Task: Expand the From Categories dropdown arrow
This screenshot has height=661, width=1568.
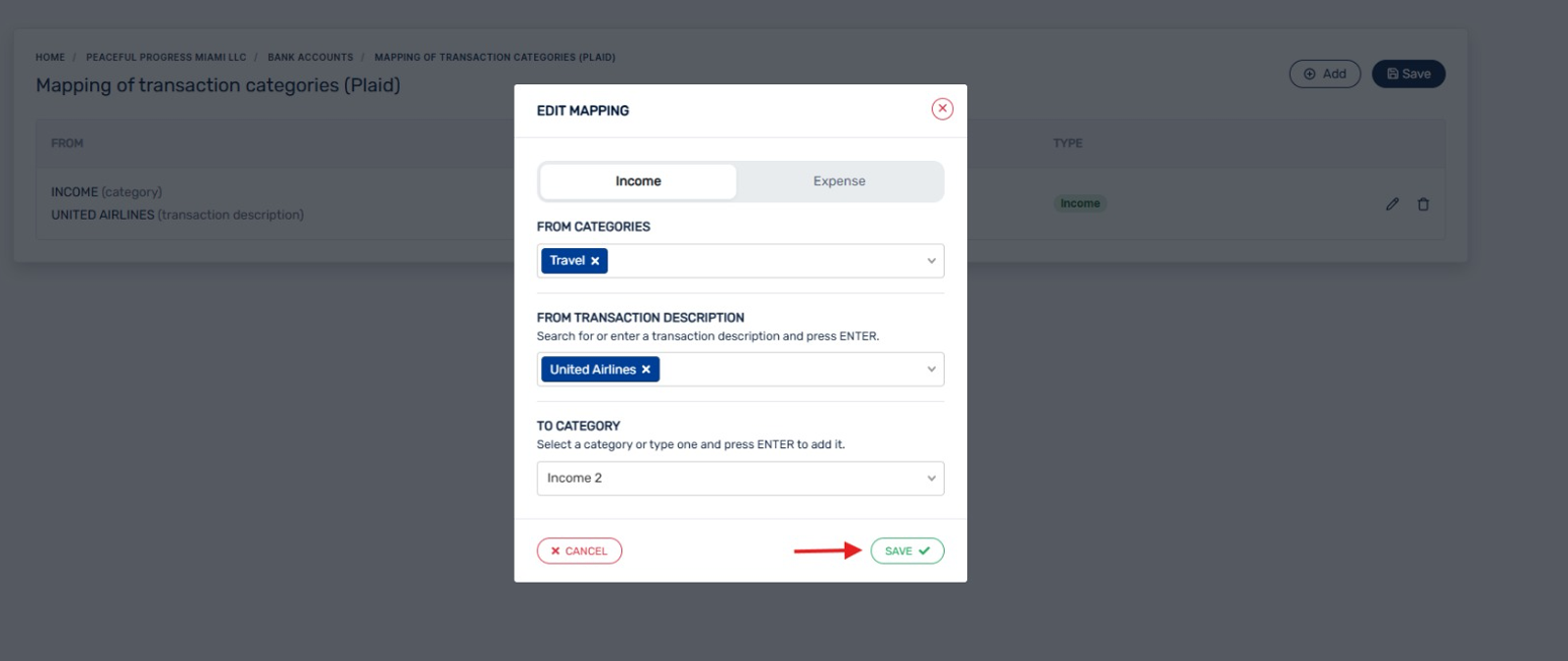Action: tap(931, 261)
